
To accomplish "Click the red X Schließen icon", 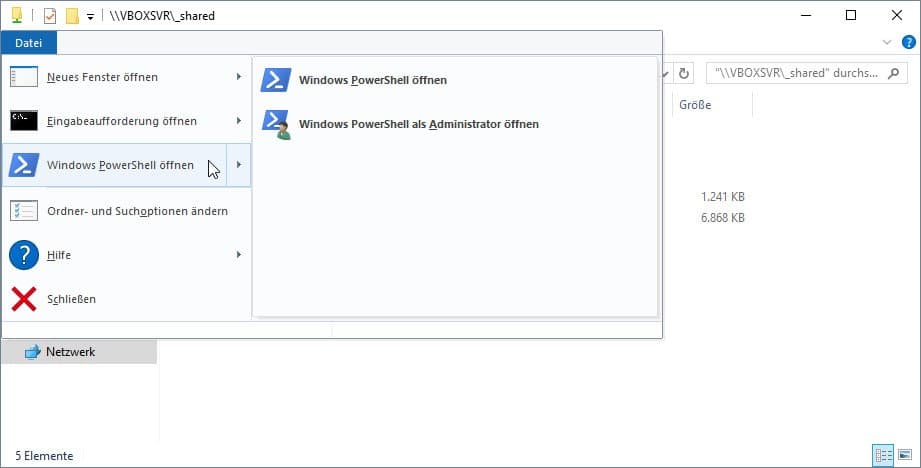I will tap(24, 299).
